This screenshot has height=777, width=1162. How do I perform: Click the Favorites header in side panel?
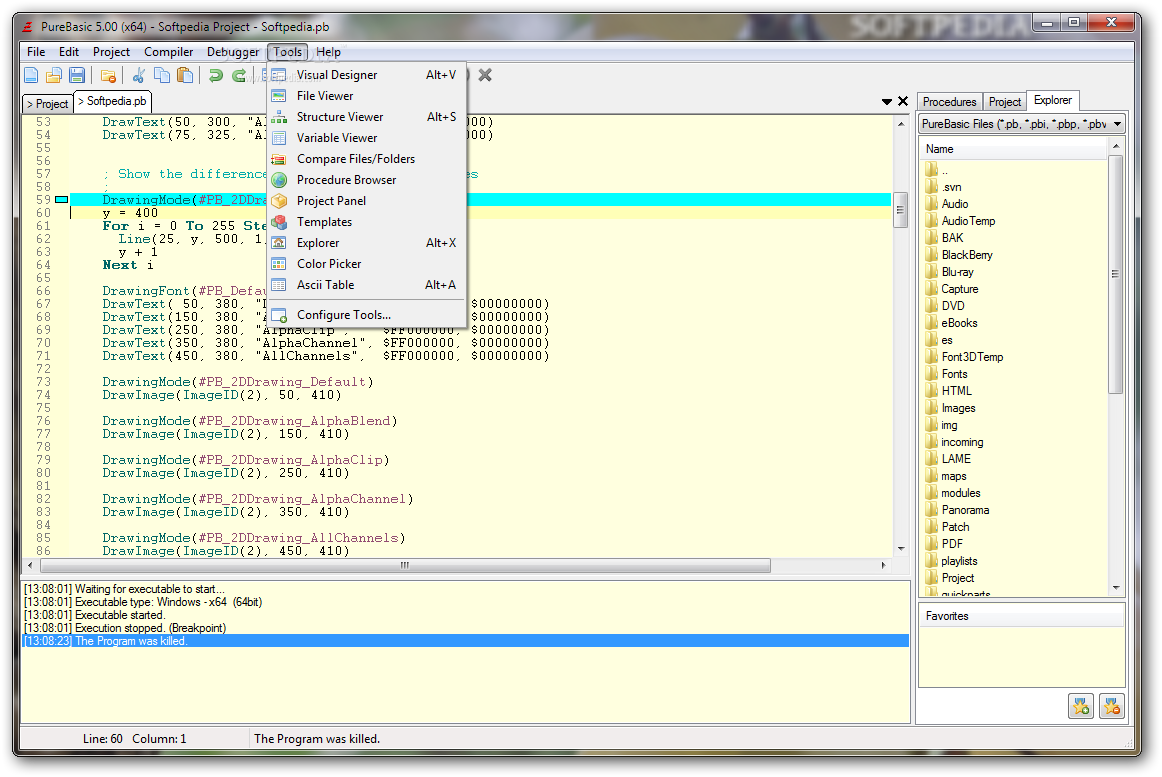coord(1022,616)
